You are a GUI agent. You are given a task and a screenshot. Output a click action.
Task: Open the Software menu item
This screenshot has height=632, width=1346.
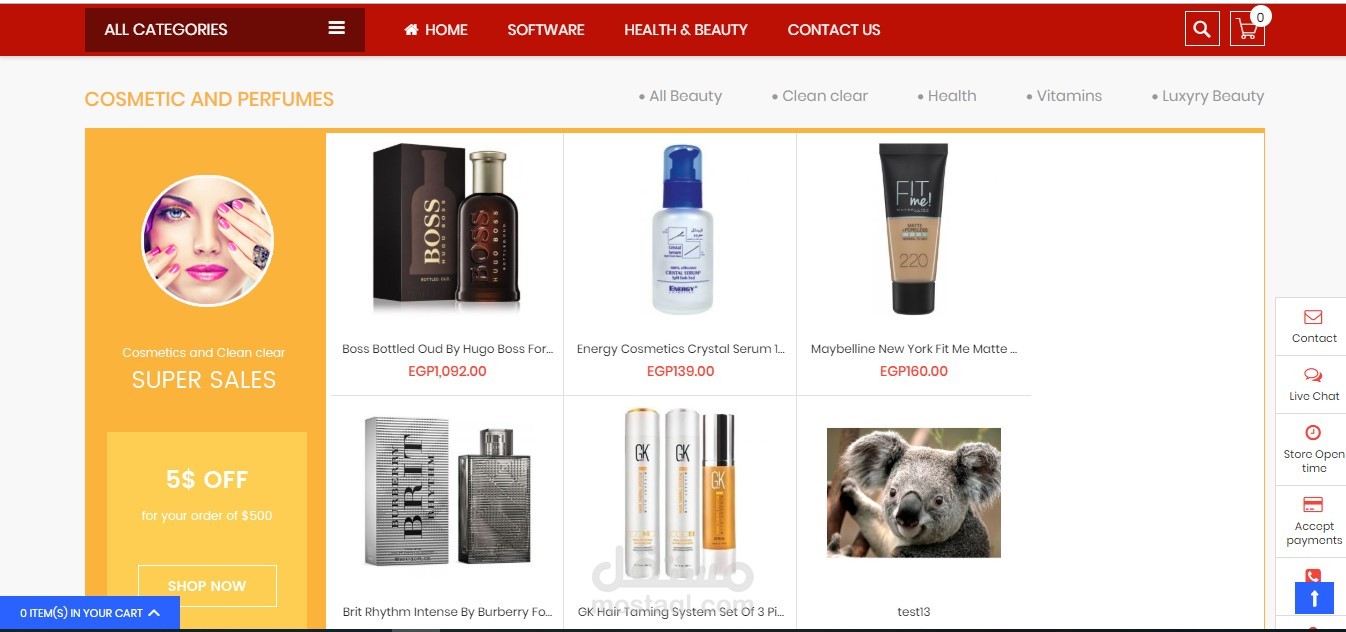tap(546, 30)
